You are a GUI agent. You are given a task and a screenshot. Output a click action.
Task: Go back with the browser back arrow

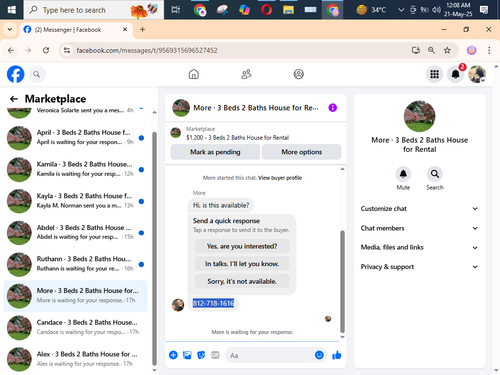[x=11, y=50]
